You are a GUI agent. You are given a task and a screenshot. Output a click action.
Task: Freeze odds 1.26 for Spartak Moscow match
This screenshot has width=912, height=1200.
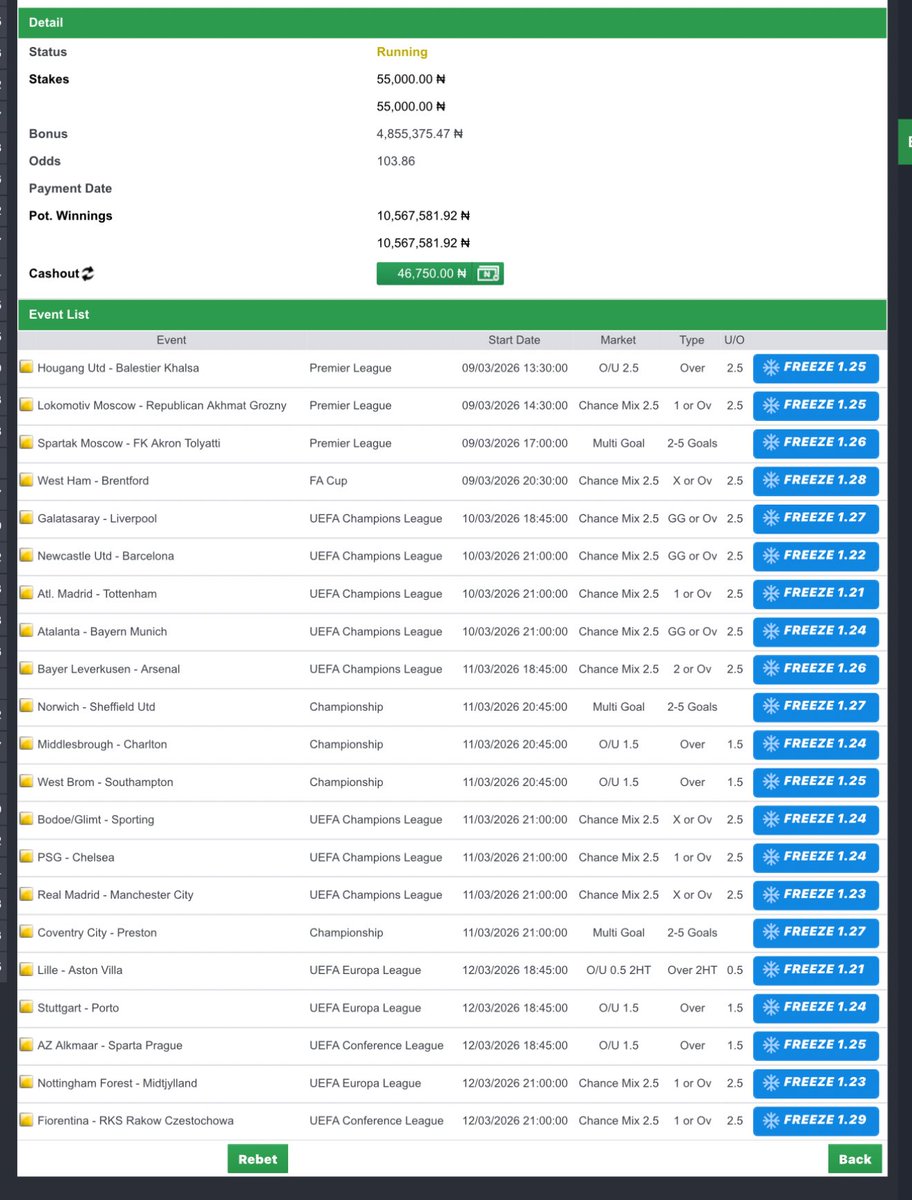(x=816, y=443)
